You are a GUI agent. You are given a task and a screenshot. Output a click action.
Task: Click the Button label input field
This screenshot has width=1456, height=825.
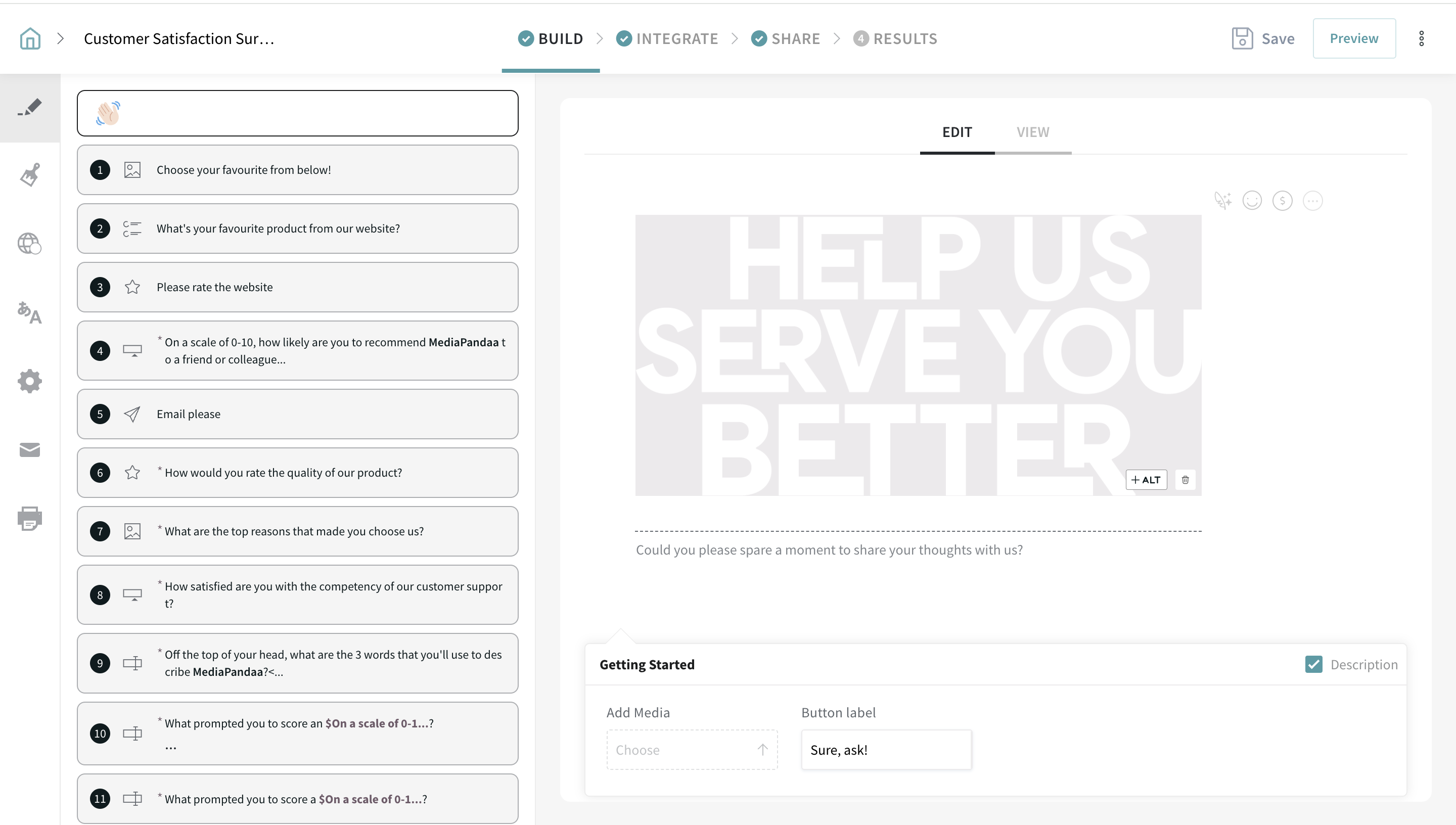coord(886,750)
